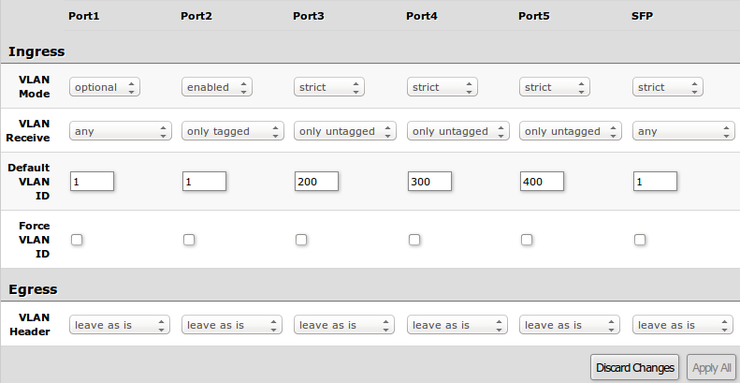The width and height of the screenshot is (740, 383).
Task: Click the SFP column header
Action: 642,16
